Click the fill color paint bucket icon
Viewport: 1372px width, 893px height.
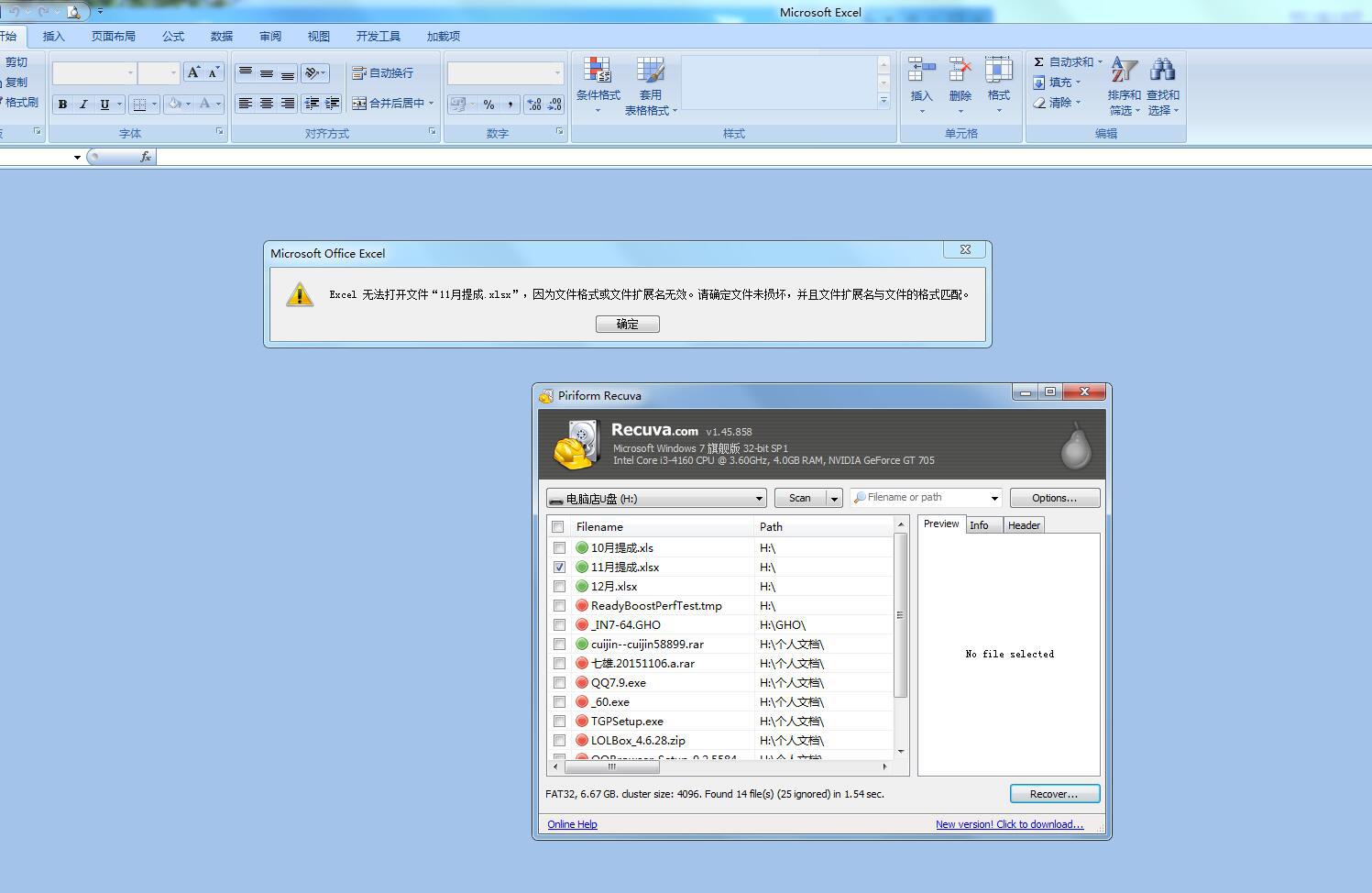(x=174, y=105)
